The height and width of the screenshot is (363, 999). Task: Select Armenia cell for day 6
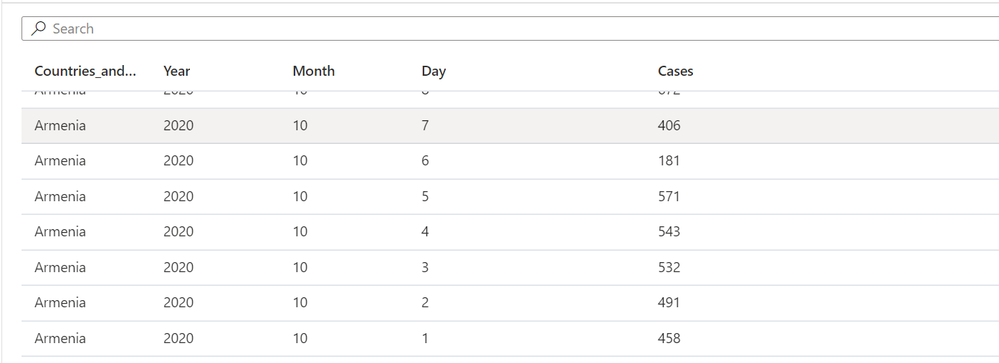(60, 160)
